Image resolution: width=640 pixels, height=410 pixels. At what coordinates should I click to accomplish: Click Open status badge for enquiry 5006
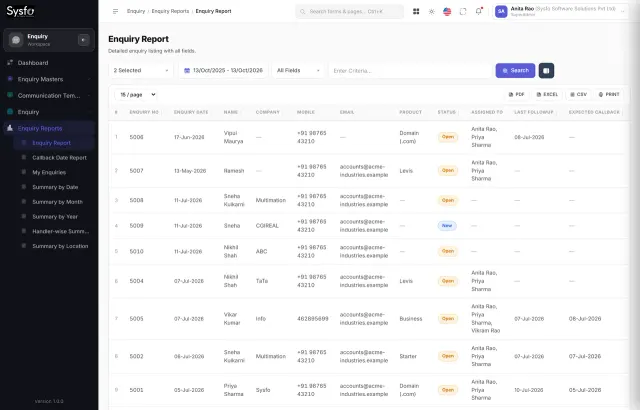[448, 137]
